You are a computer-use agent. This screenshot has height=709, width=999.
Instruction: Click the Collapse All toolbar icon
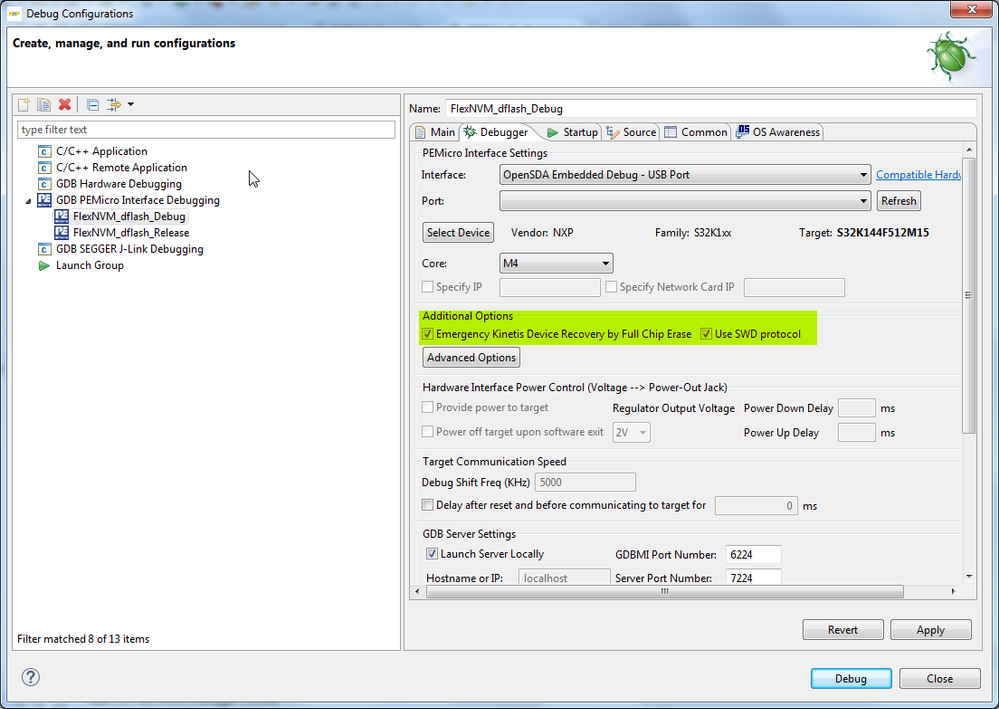(x=93, y=104)
